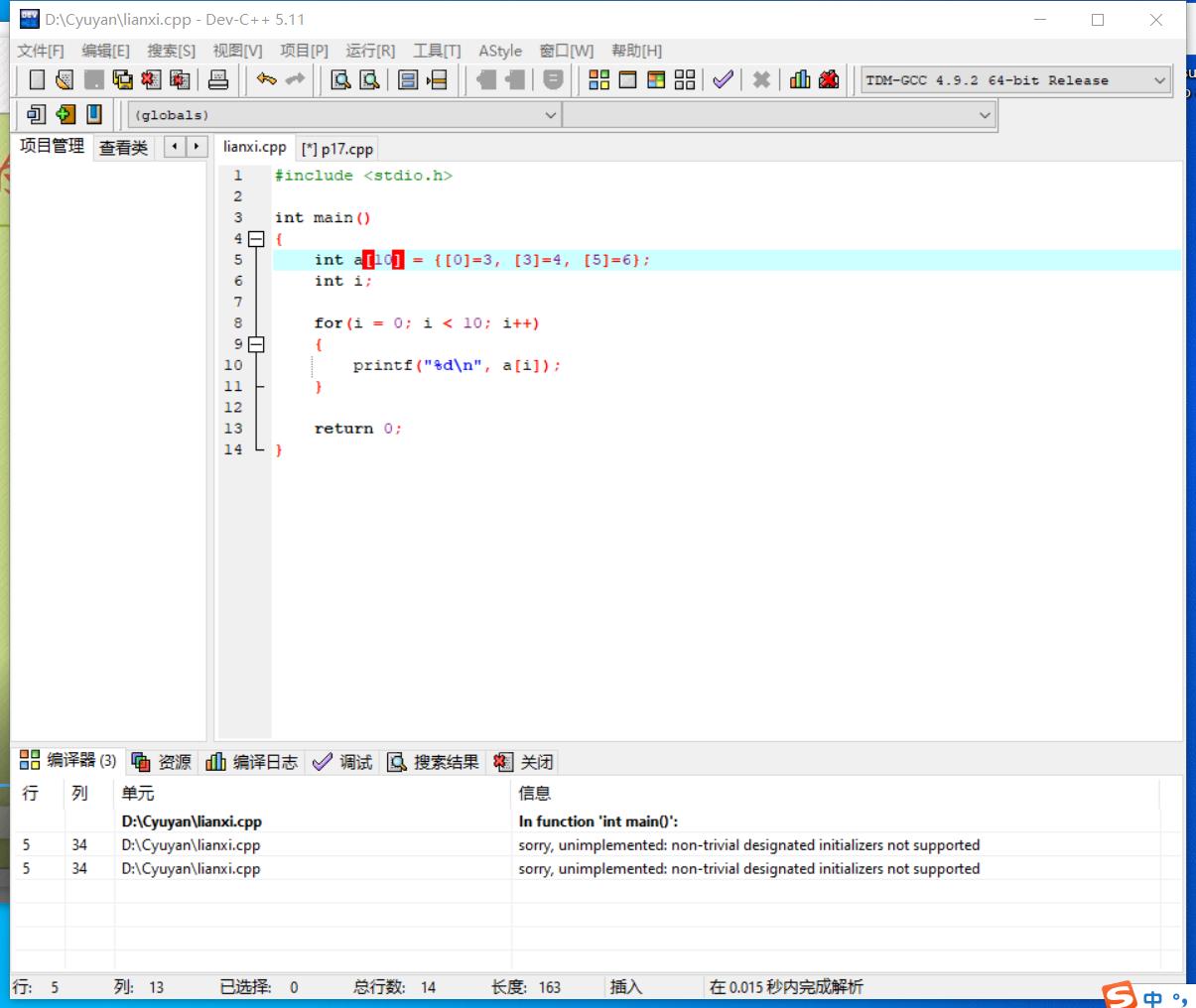Click the 关闭 button in bottom panel
Image resolution: width=1196 pixels, height=1008 pixels.
click(x=524, y=762)
